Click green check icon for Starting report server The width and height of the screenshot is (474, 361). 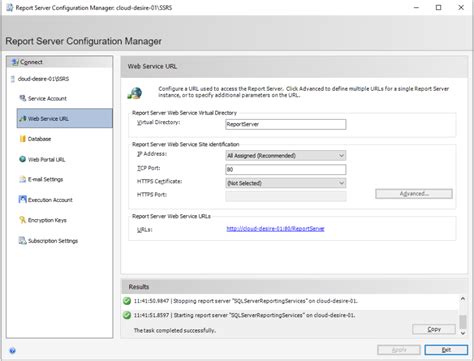pos(127,315)
